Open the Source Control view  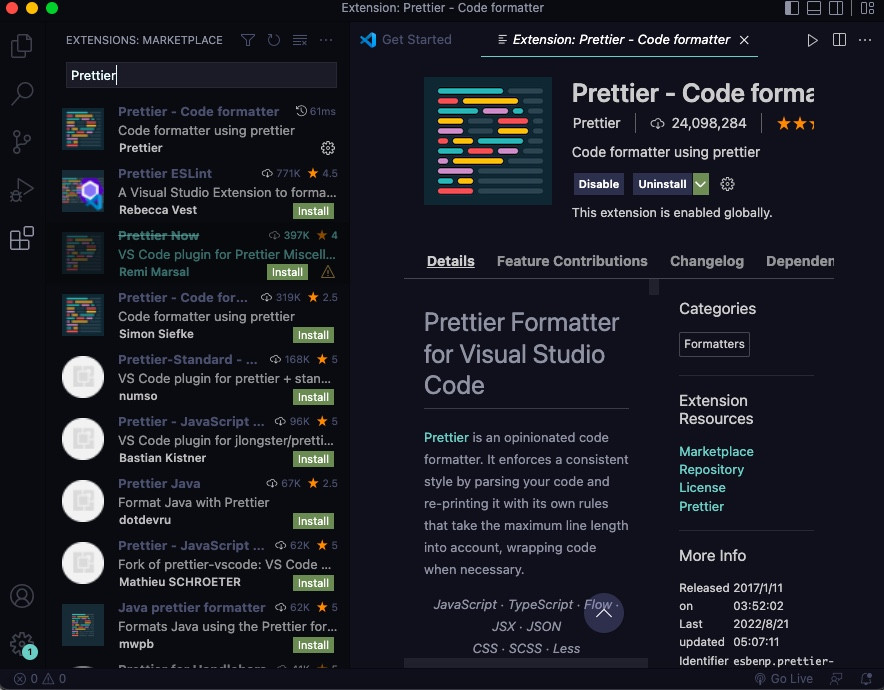[21, 141]
